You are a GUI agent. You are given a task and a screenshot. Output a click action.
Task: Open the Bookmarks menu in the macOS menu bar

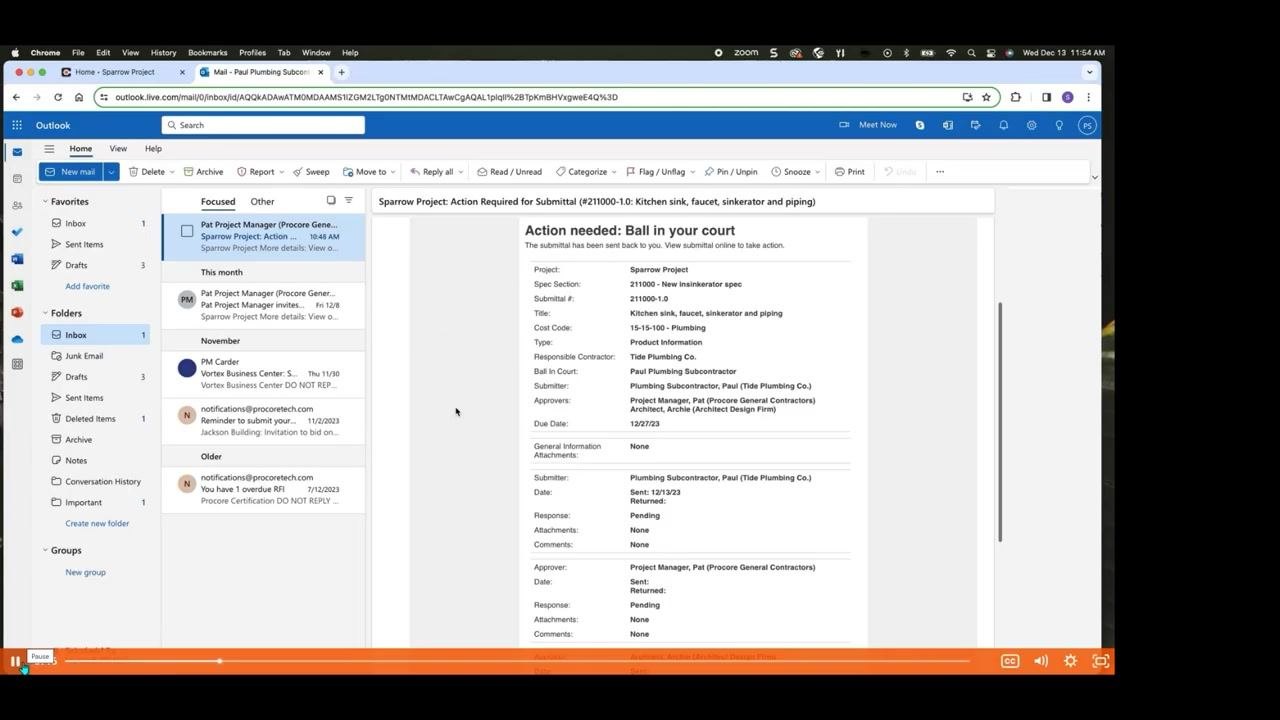tap(208, 53)
